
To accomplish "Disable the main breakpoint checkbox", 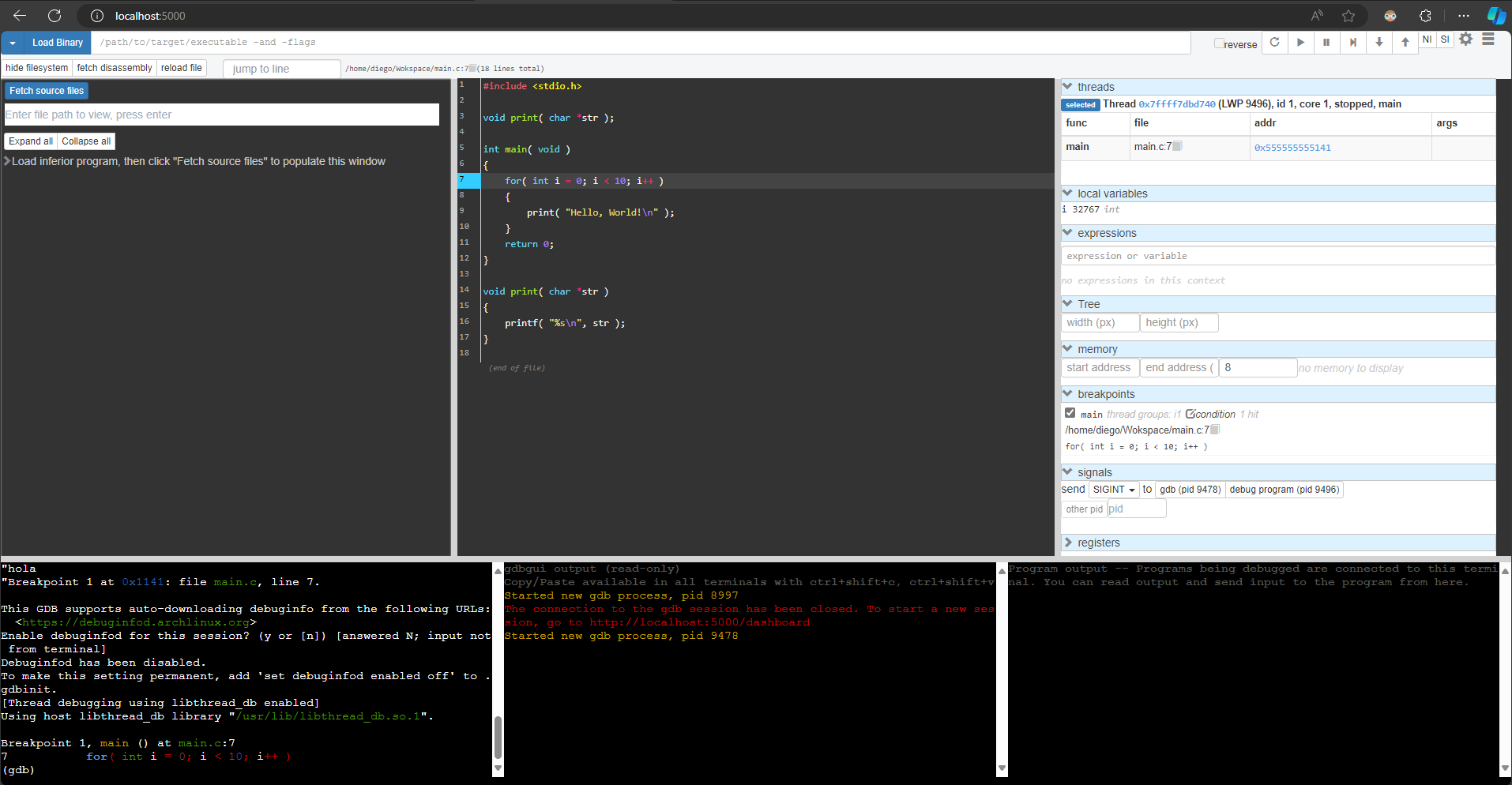I will (1070, 413).
